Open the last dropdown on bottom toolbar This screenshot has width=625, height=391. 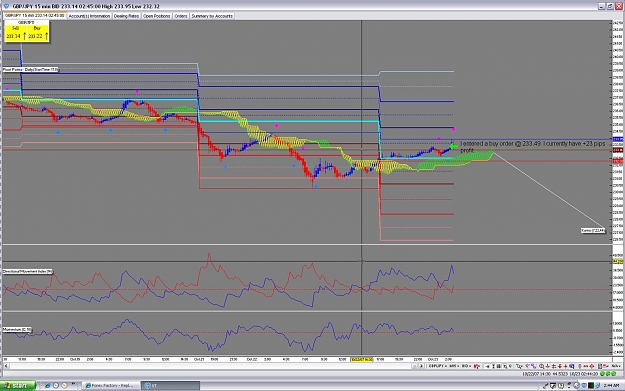click(616, 366)
